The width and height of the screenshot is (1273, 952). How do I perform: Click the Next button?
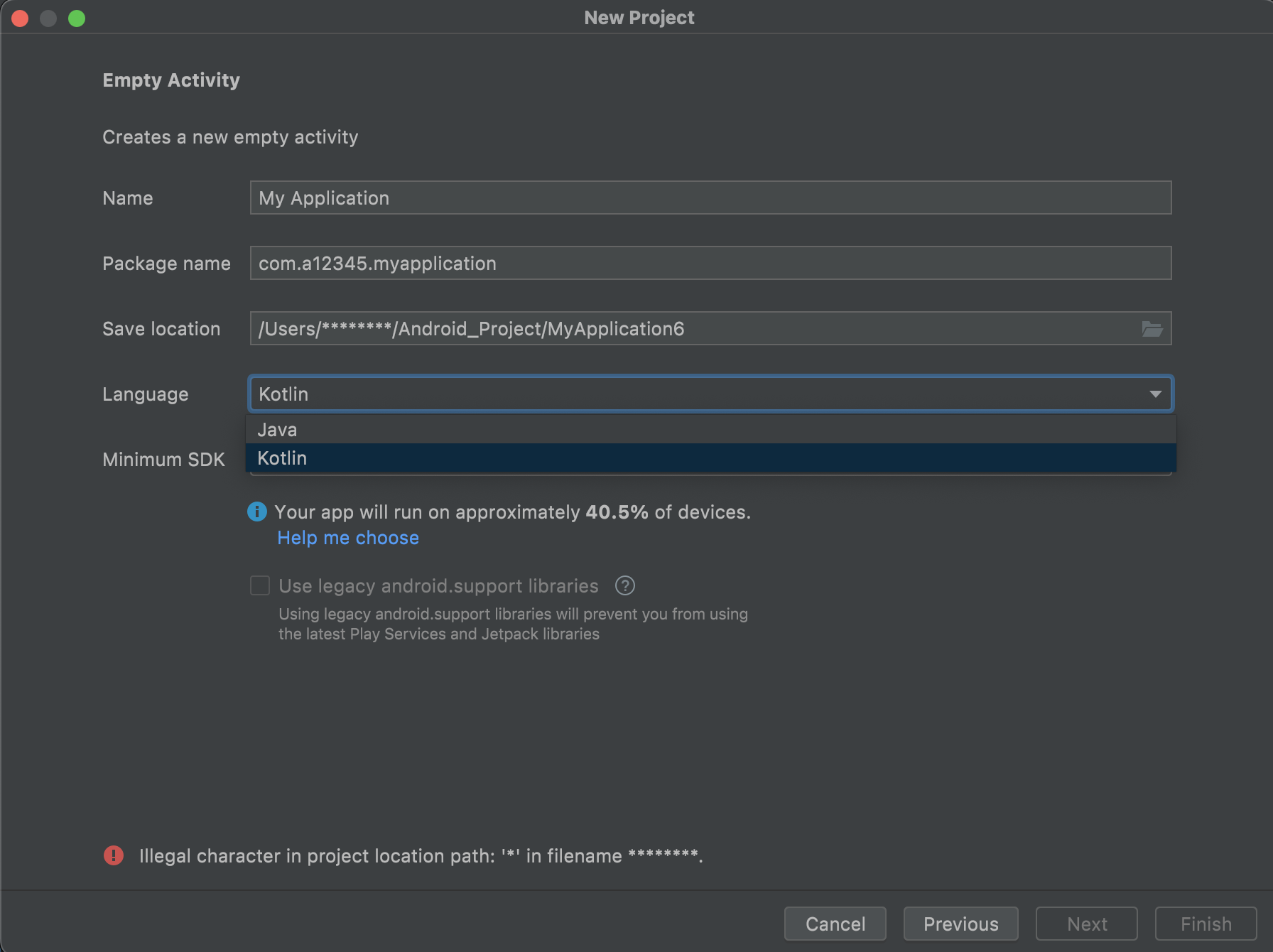(1086, 924)
